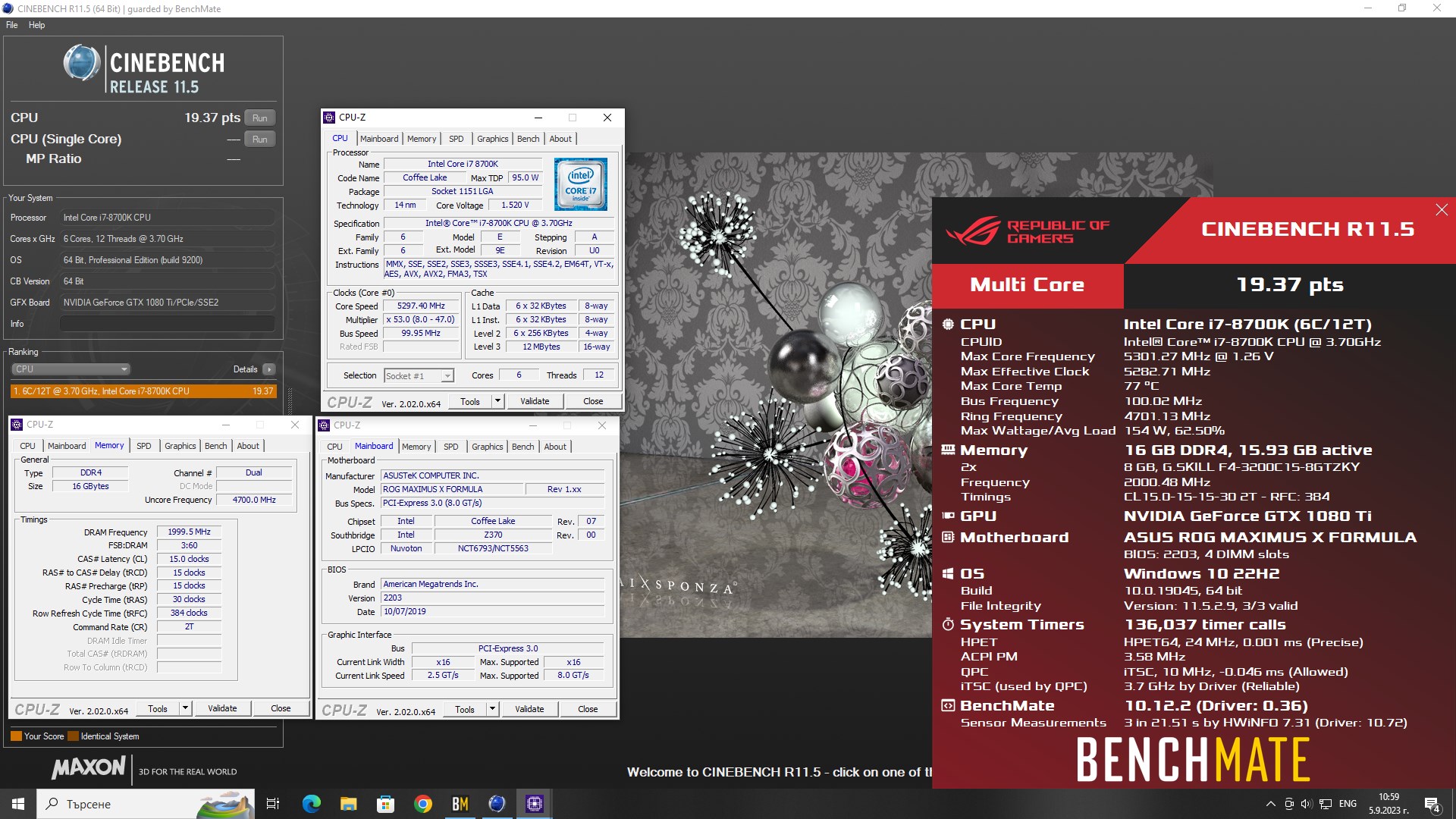This screenshot has width=1456, height=819.
Task: Click the search magnifier in taskbar
Action: coord(52,804)
